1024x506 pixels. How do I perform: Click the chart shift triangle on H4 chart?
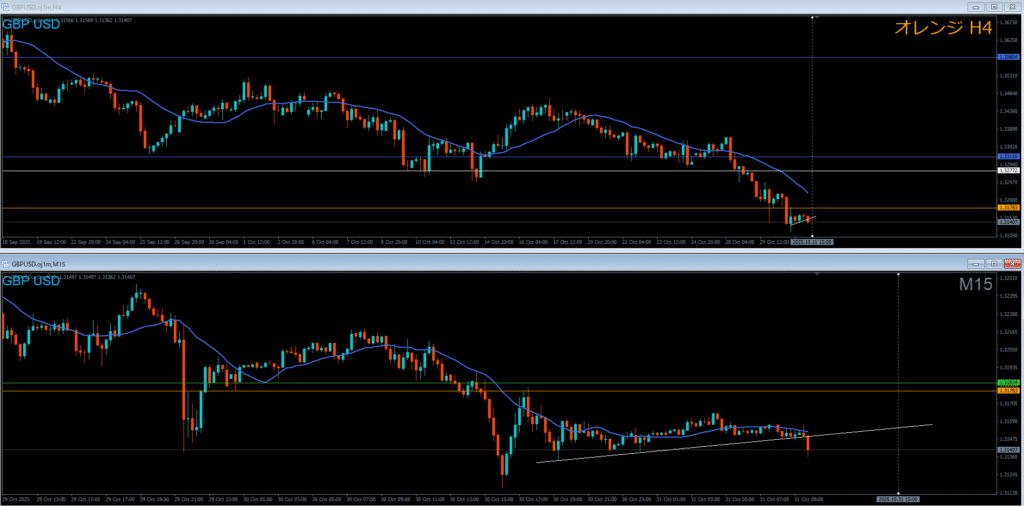click(x=811, y=17)
